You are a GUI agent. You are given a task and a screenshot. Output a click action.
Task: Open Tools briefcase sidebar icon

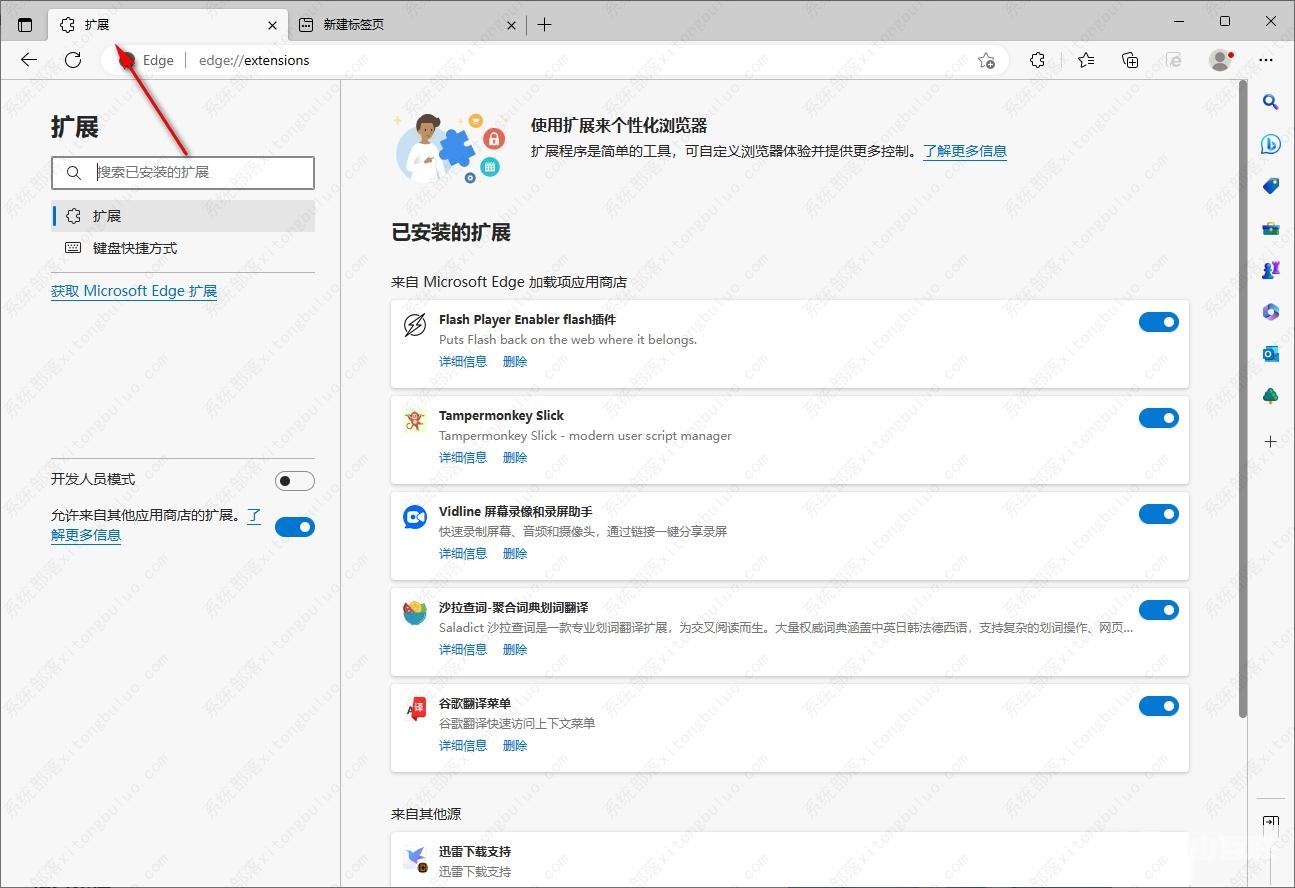(x=1270, y=228)
